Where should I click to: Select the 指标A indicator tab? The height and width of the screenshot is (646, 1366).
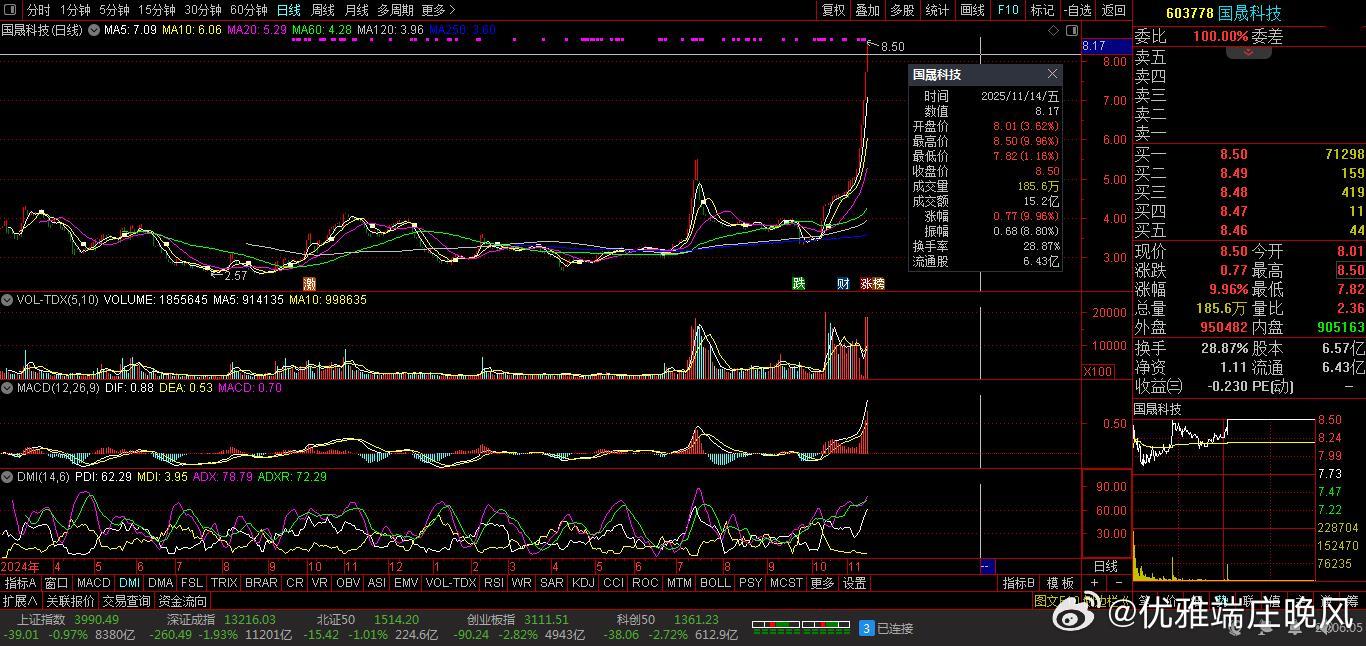point(21,583)
